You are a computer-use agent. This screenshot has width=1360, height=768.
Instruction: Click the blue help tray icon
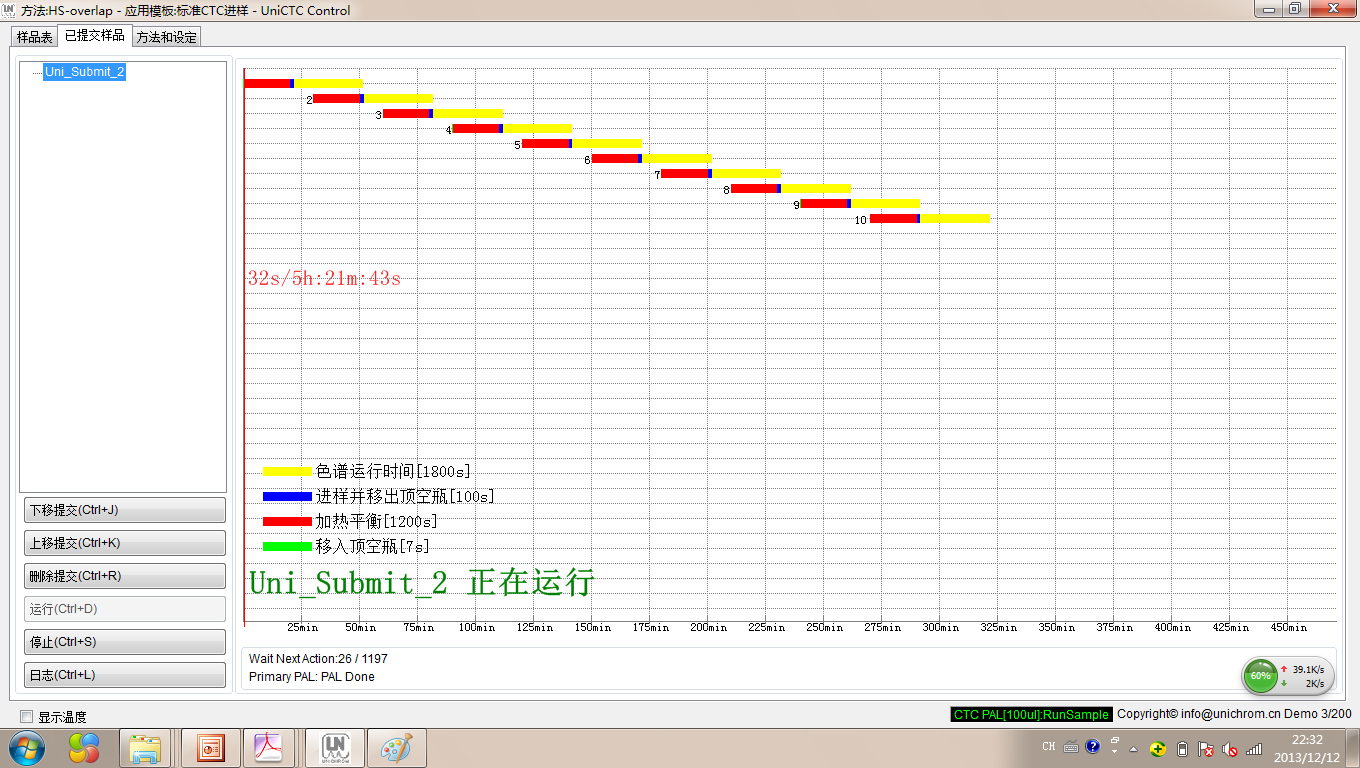1092,747
